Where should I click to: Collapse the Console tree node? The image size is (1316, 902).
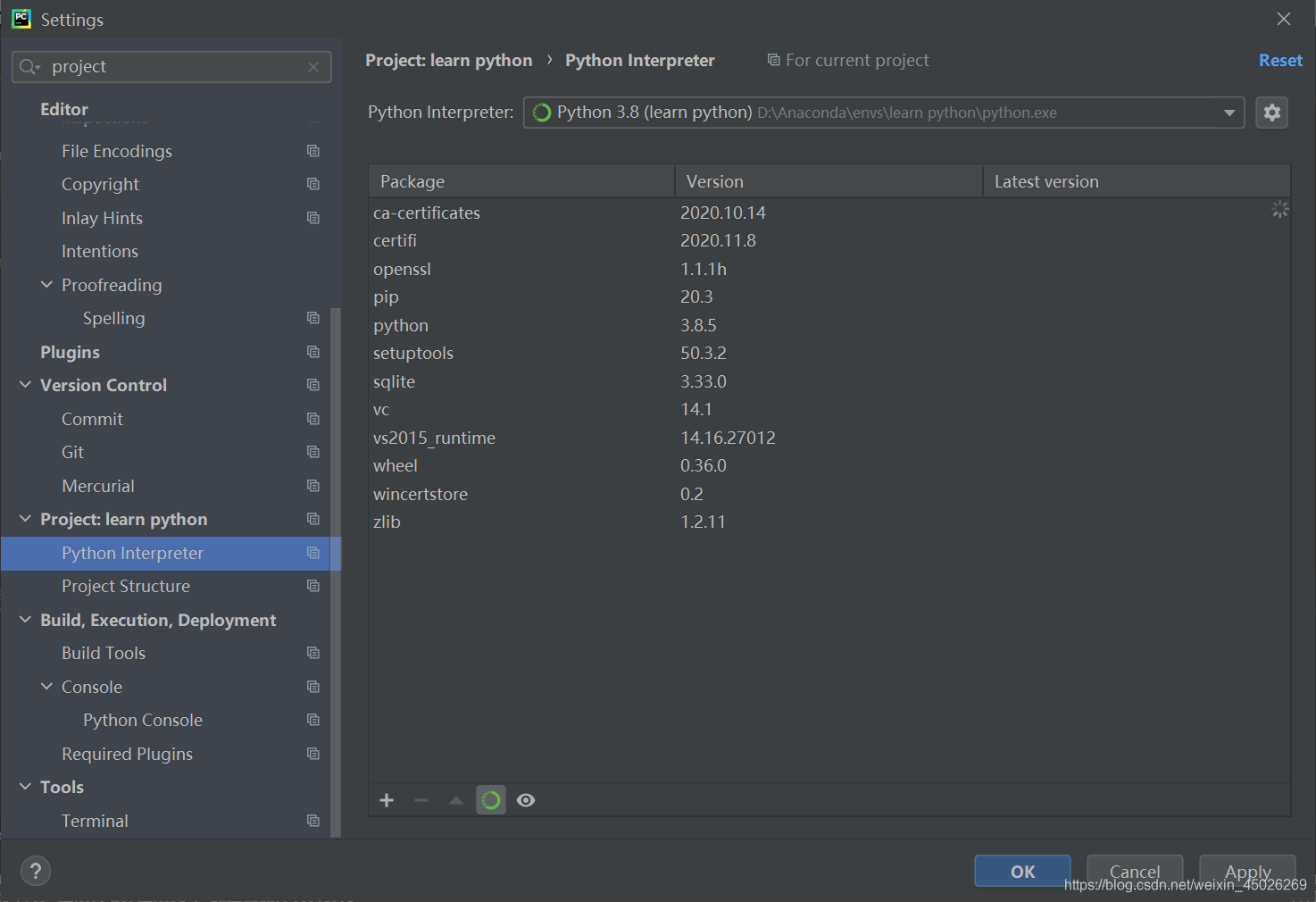pos(47,687)
